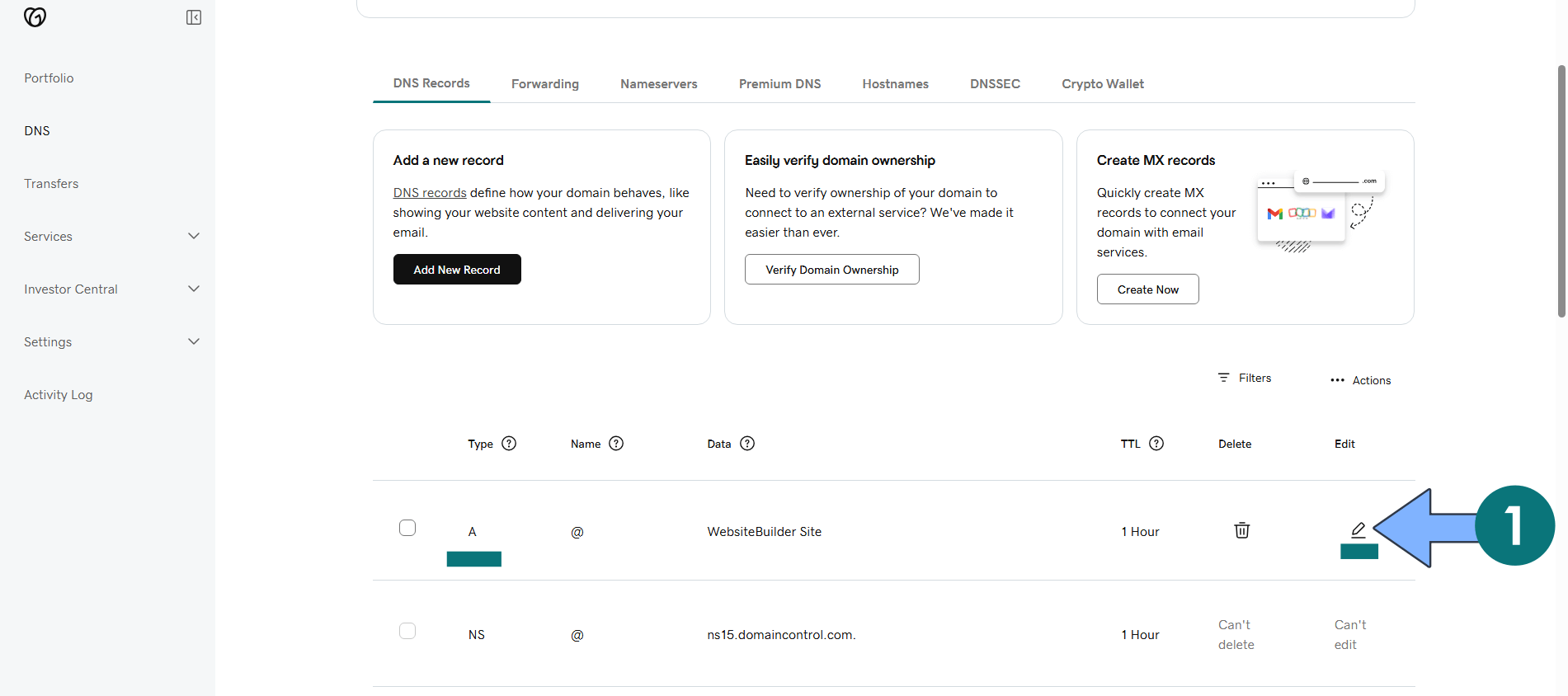Click the Edit column header
The image size is (1568, 696).
point(1344,444)
